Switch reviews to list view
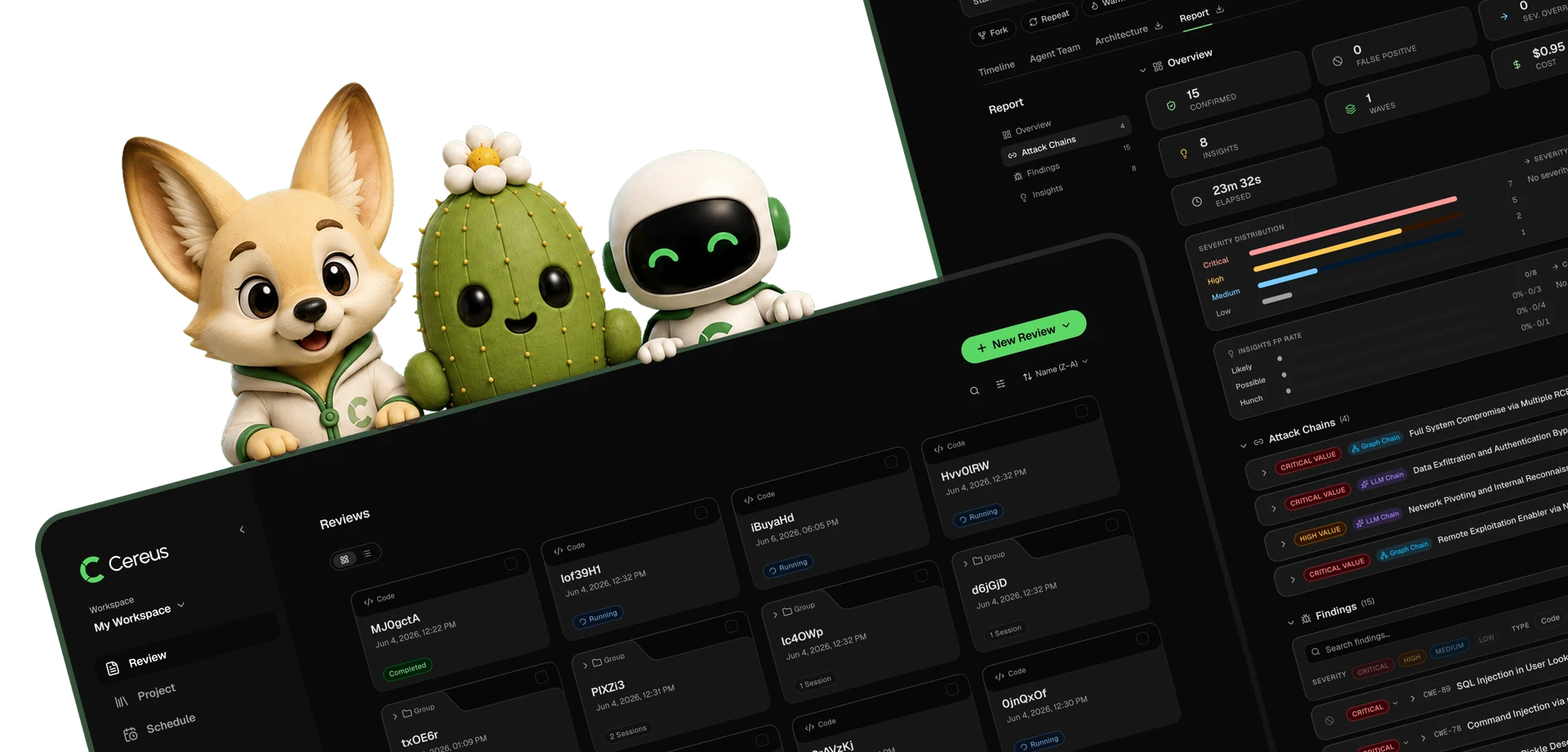The height and width of the screenshot is (752, 1568). [367, 554]
